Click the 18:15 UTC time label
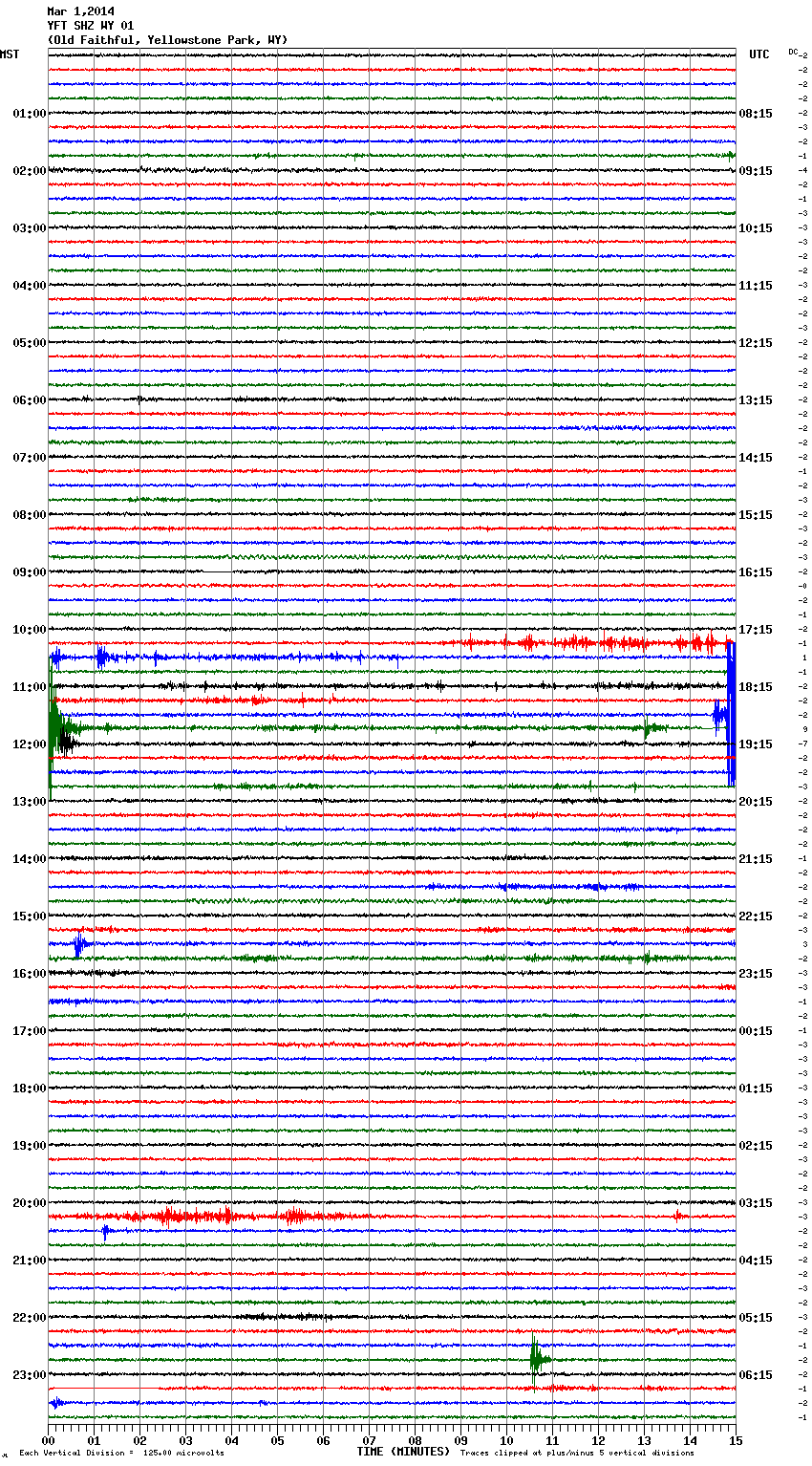Image resolution: width=812 pixels, height=1466 pixels. (x=756, y=687)
